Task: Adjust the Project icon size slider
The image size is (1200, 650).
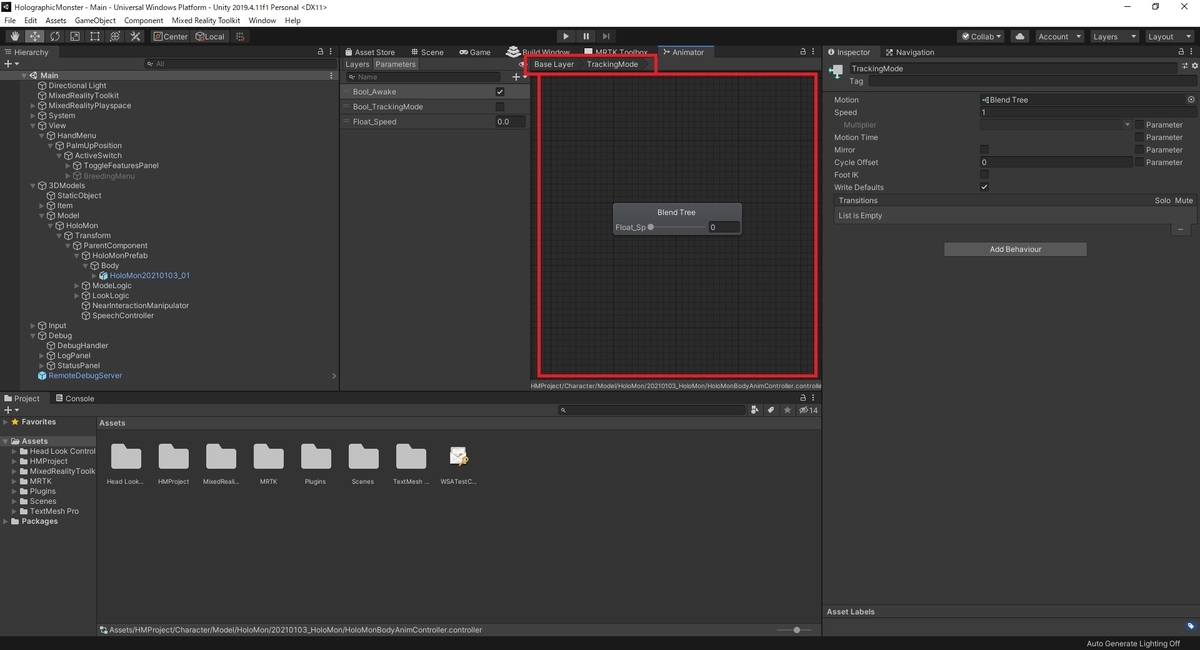Action: pos(794,630)
